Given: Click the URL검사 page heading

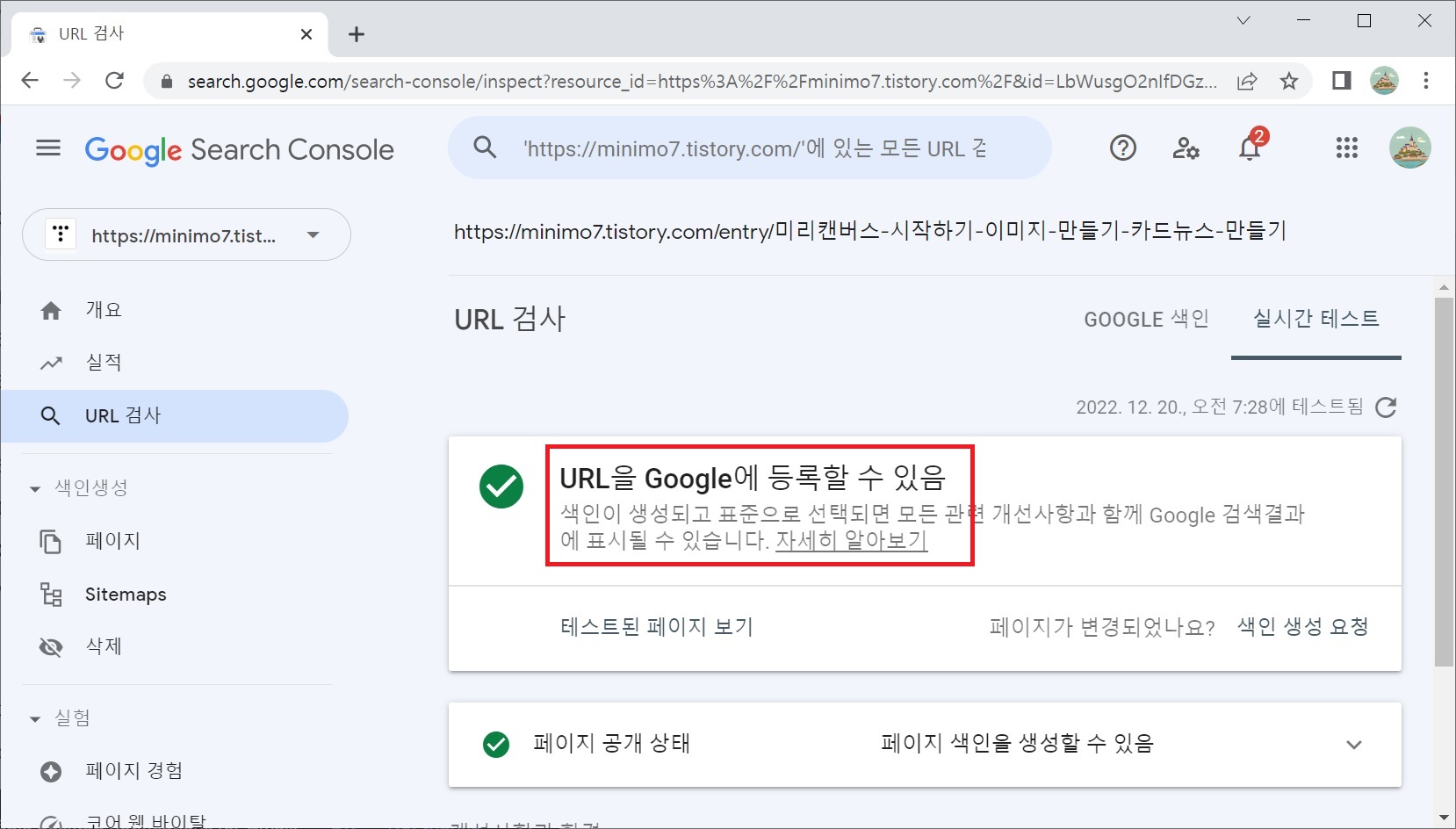Looking at the screenshot, I should coord(510,319).
